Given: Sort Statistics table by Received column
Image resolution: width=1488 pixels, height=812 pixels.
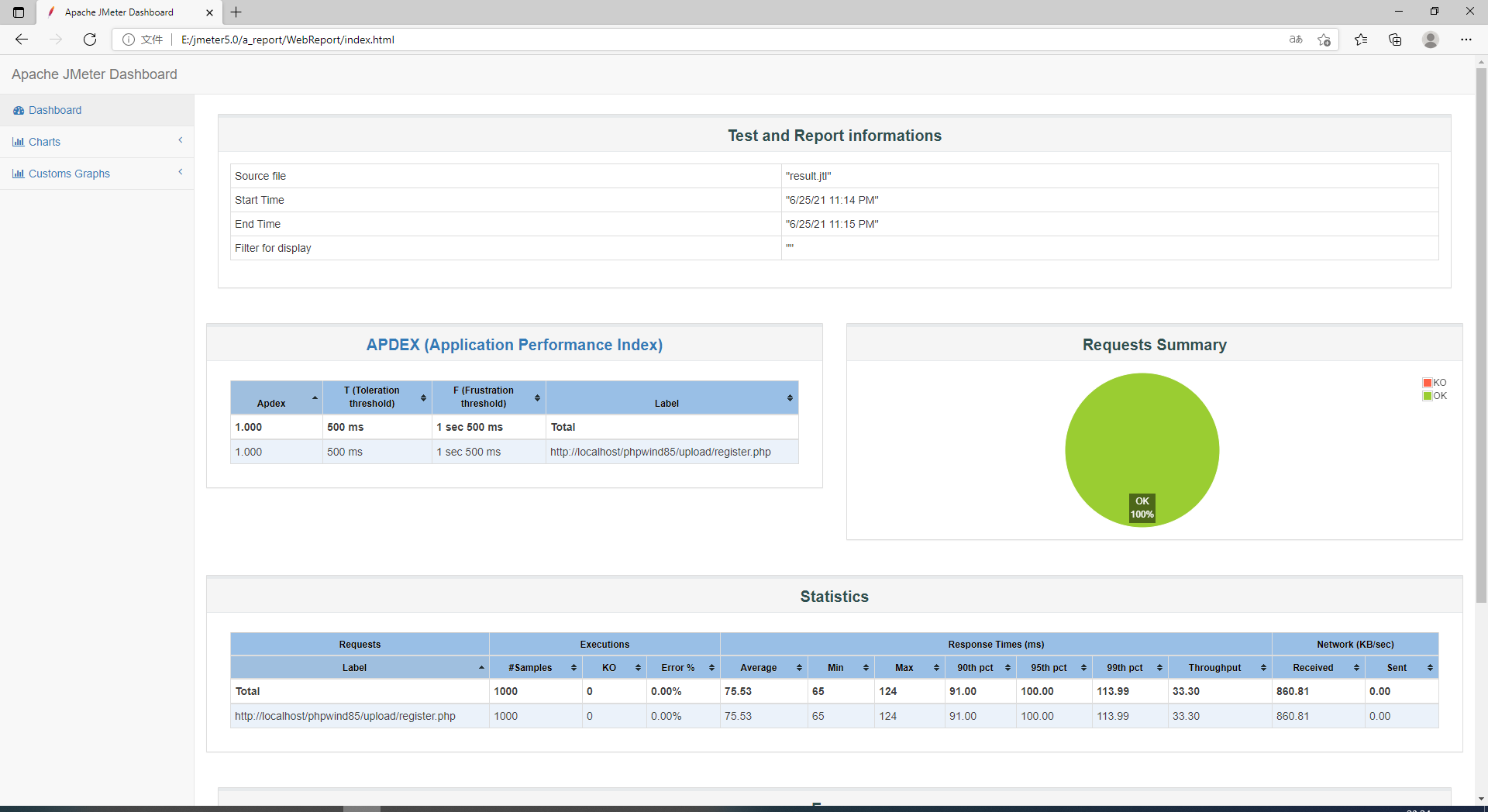Looking at the screenshot, I should [1318, 668].
